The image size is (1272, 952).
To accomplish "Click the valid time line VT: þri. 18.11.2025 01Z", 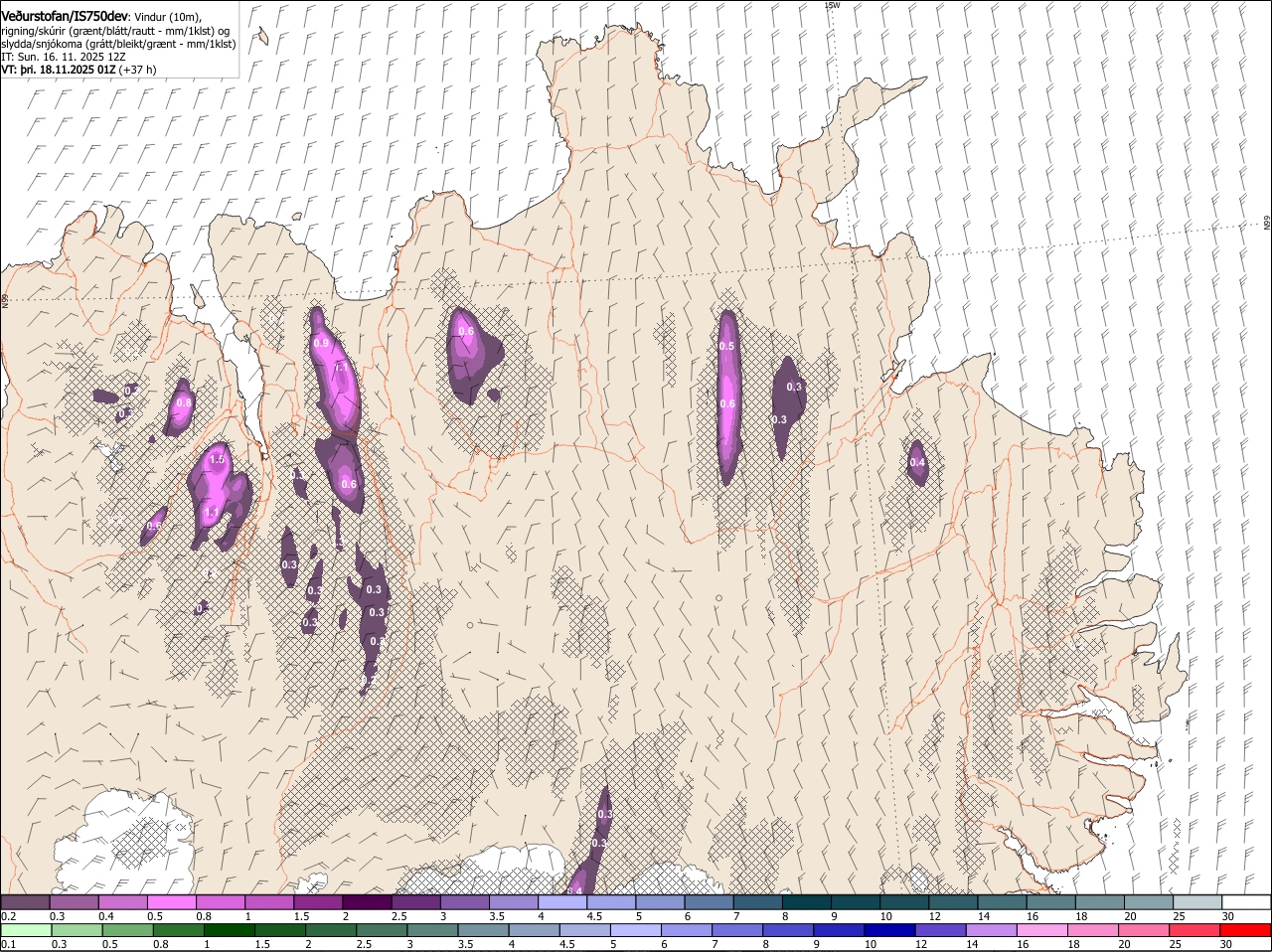I will click(59, 70).
